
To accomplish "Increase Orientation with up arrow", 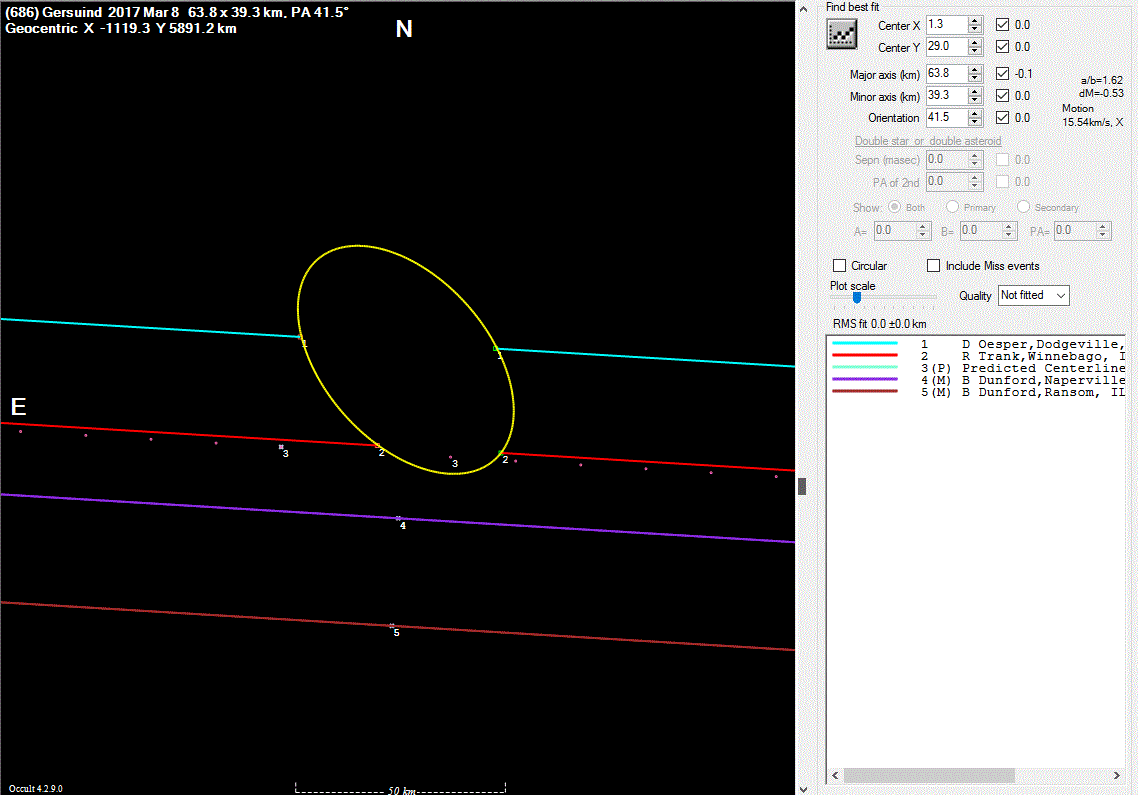I will point(975,113).
